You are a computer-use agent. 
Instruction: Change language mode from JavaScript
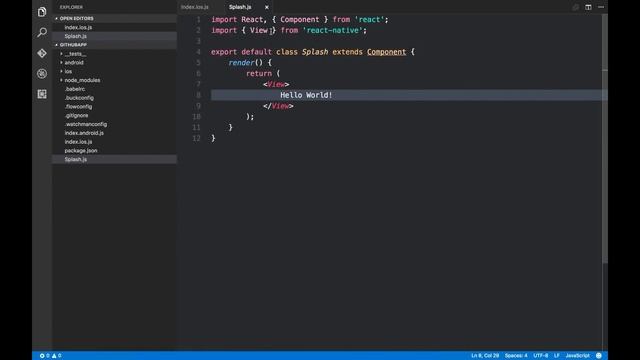tap(577, 356)
